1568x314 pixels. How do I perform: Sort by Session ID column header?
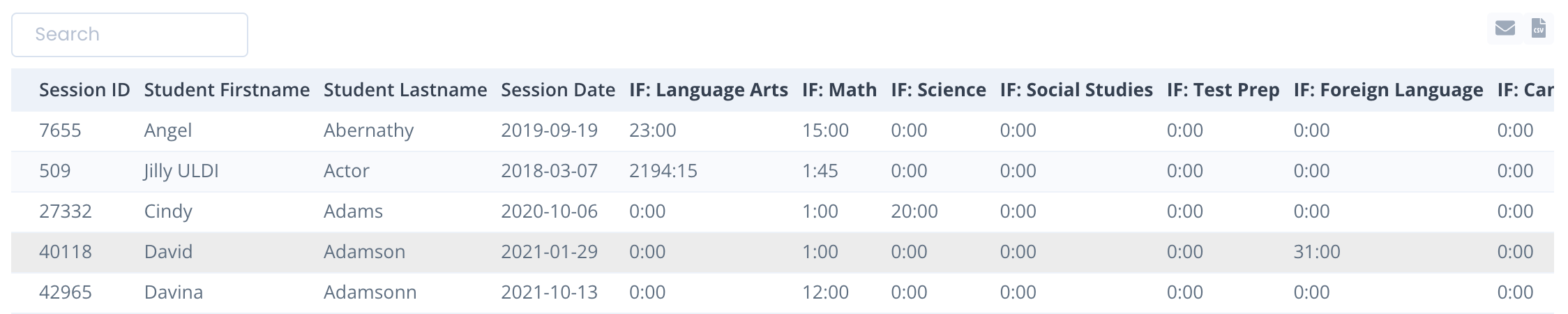[84, 90]
